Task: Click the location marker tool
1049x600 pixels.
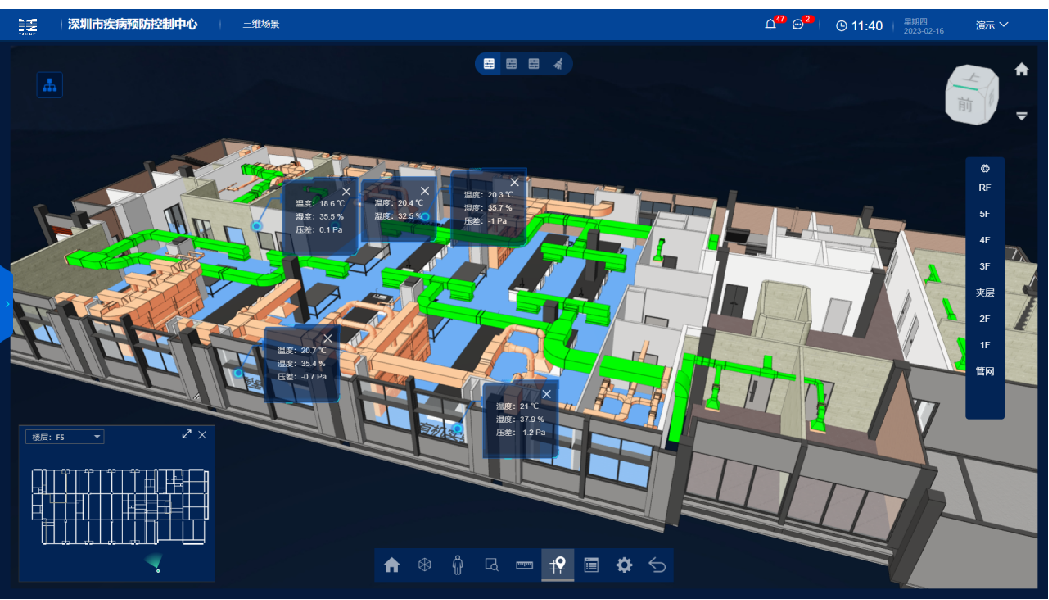Action: point(558,565)
